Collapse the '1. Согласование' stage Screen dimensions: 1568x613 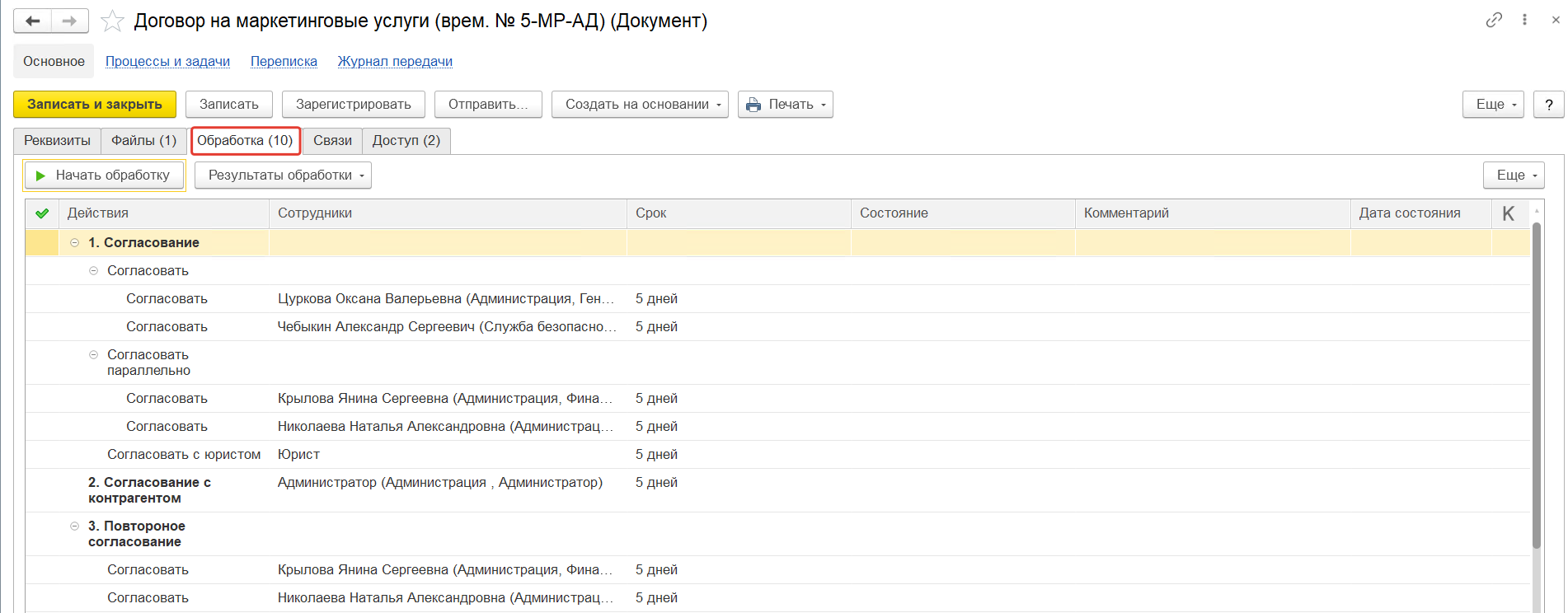coord(75,243)
